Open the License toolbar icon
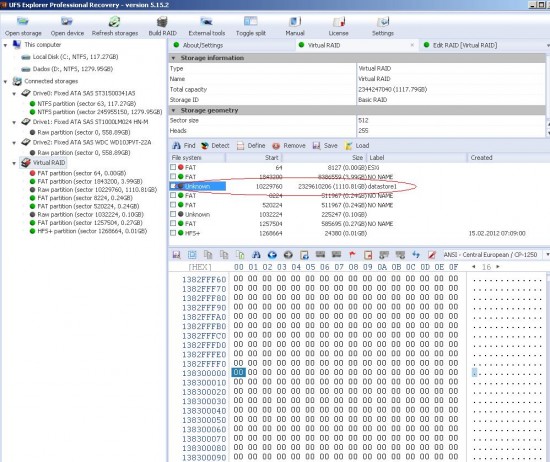This screenshot has height=462, width=550. pyautogui.click(x=338, y=22)
